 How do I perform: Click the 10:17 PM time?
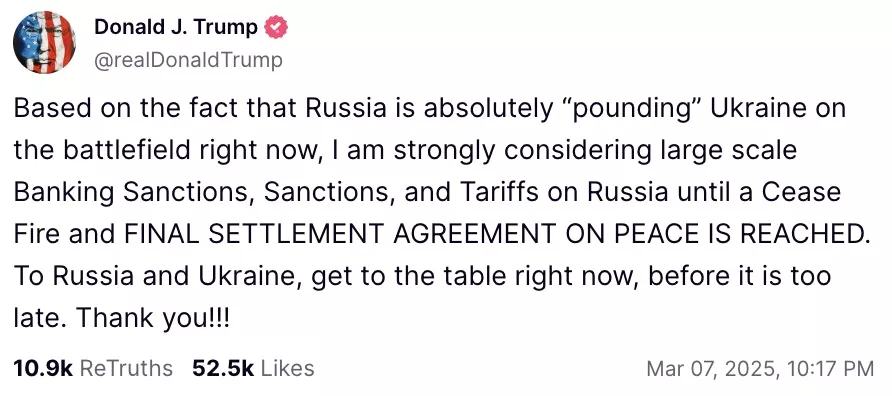(832, 369)
